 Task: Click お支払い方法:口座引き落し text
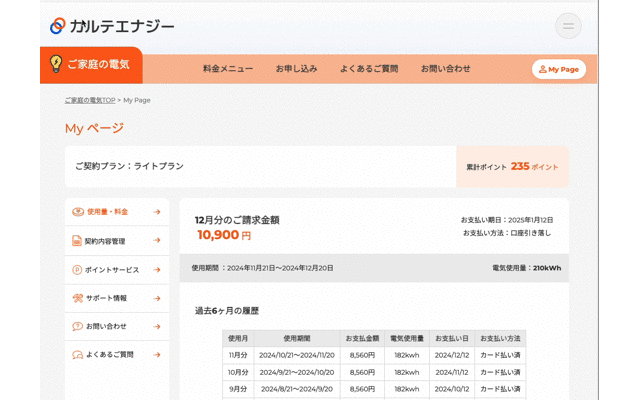507,233
